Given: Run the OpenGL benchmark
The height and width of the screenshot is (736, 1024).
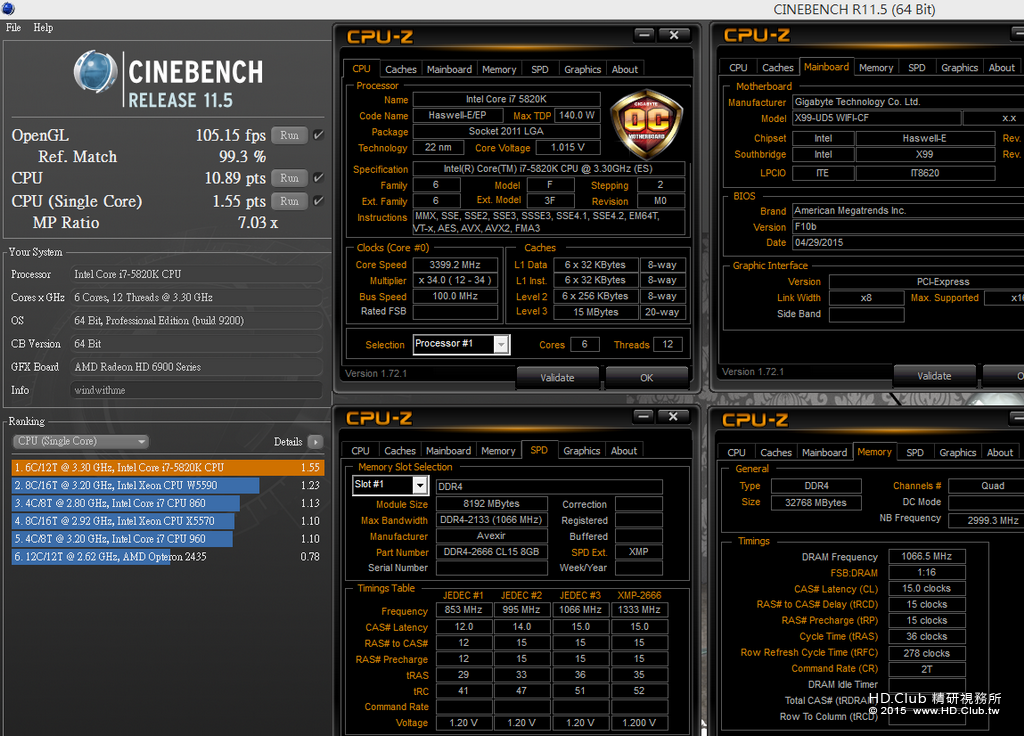Looking at the screenshot, I should [289, 135].
